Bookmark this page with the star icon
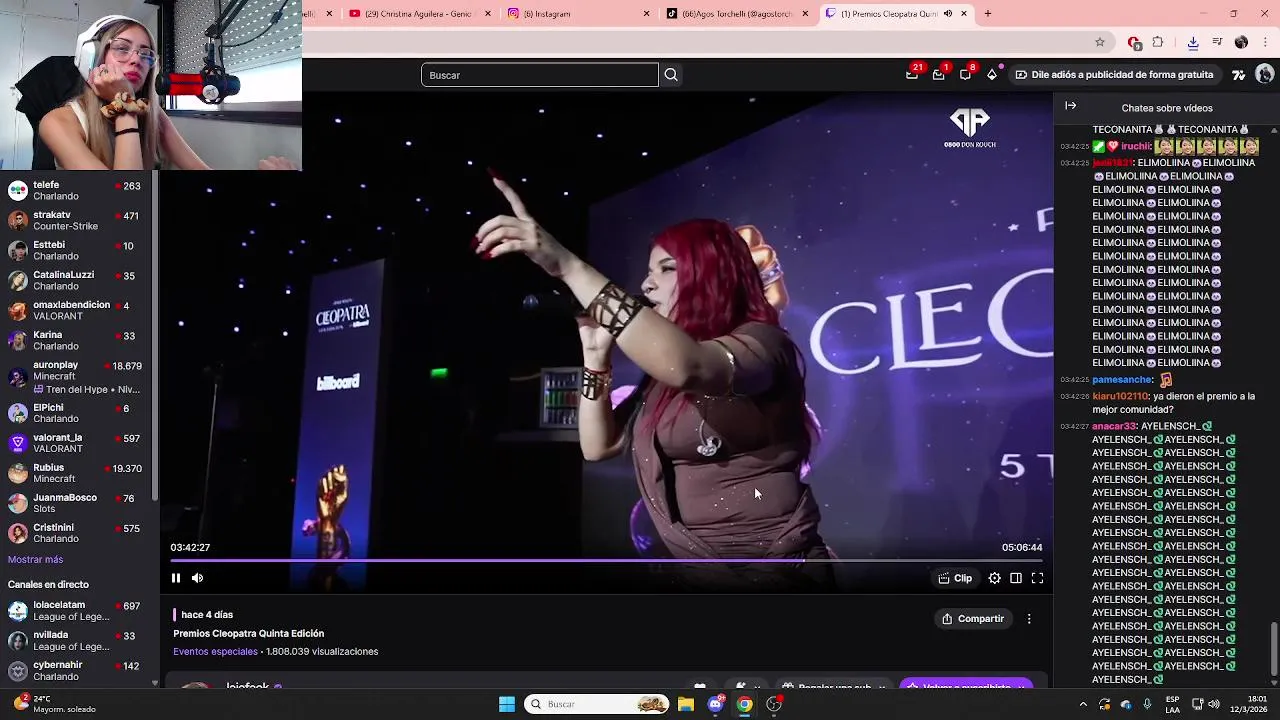The image size is (1280, 720). (1100, 42)
